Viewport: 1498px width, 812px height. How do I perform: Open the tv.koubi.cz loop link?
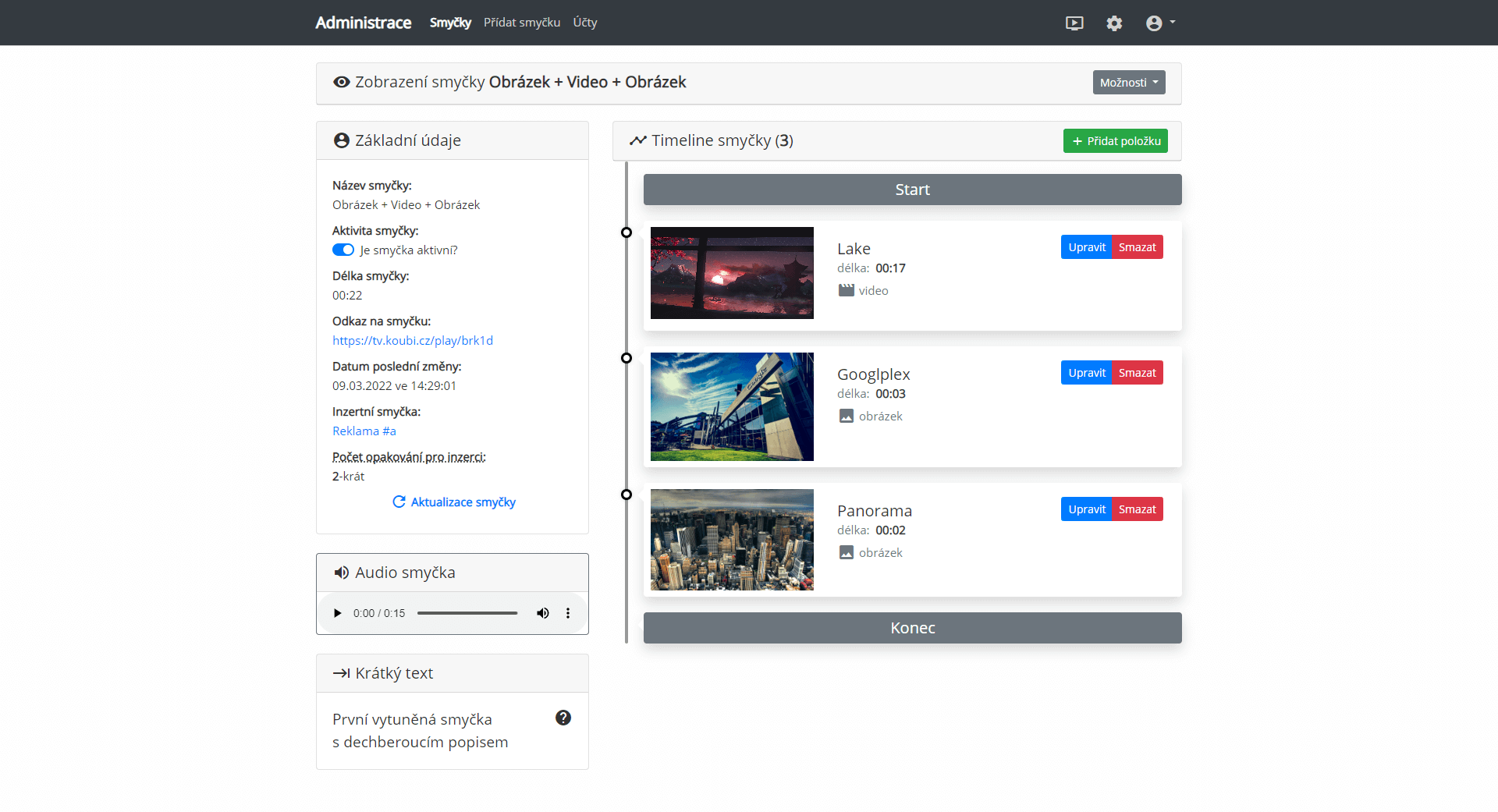tap(413, 340)
